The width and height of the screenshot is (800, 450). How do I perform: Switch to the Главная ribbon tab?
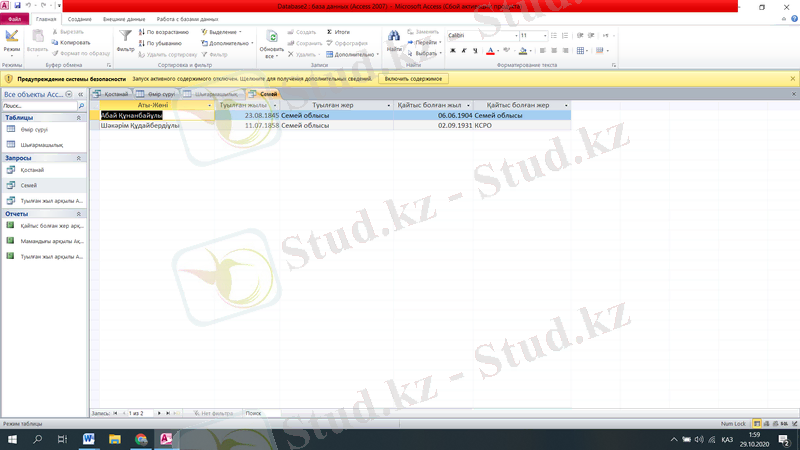[46, 19]
